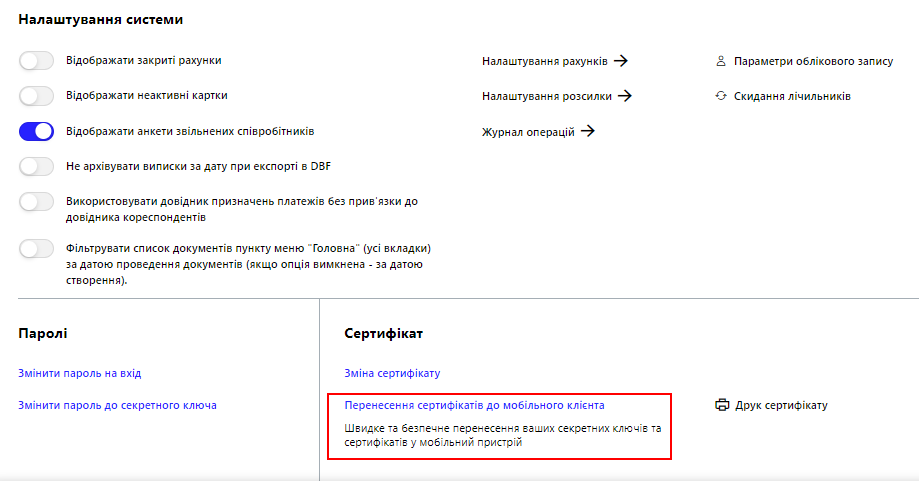919x488 pixels.
Task: Click the arrow icon beside Налаштування рахунків
Action: point(621,60)
